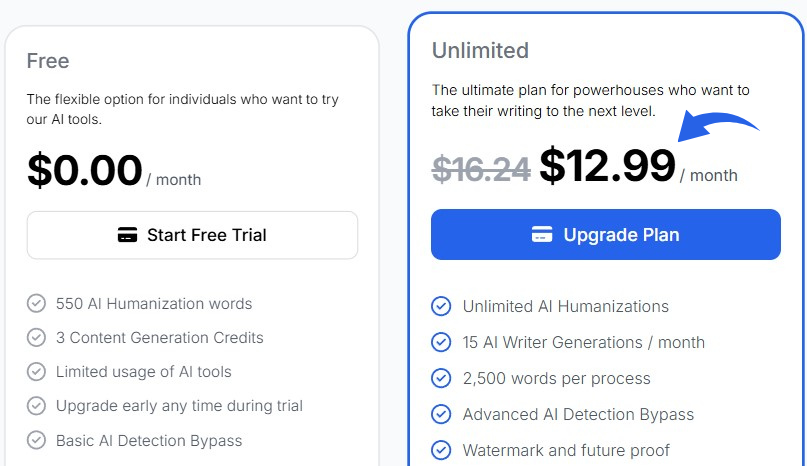Click checkmark beside Limited usage of AI tools
The image size is (807, 466).
(37, 372)
